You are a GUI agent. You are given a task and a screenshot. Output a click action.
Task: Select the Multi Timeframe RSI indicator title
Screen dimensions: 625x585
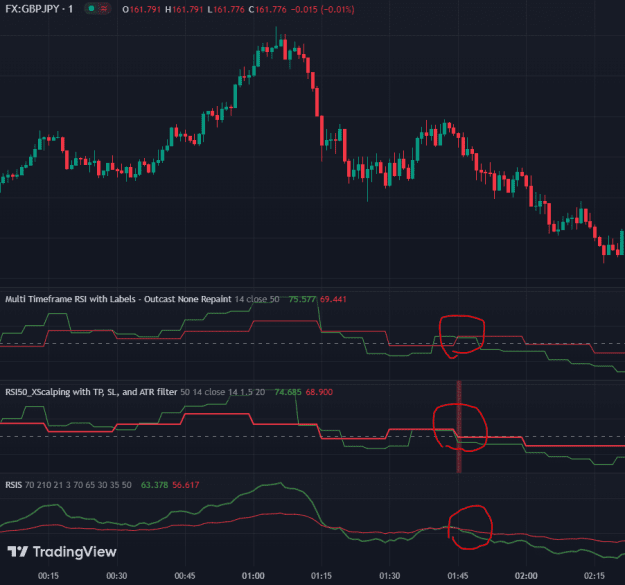coord(118,299)
